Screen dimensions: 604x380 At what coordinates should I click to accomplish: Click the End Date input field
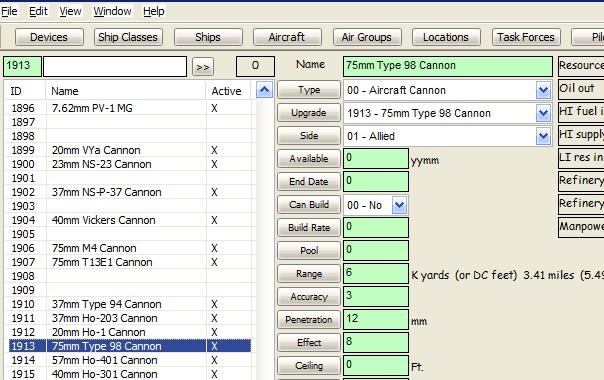pos(376,182)
